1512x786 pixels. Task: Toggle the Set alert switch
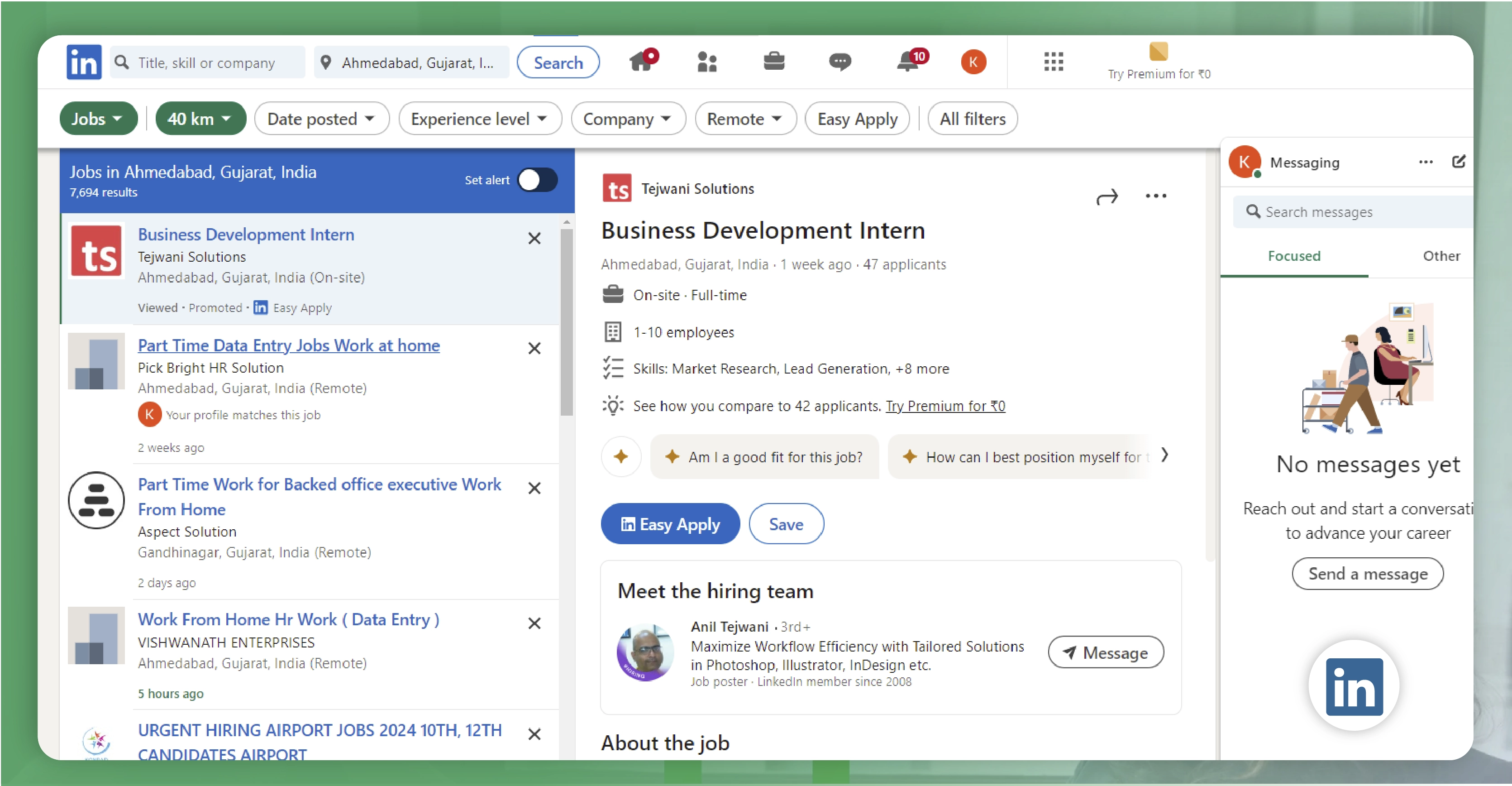(x=537, y=180)
